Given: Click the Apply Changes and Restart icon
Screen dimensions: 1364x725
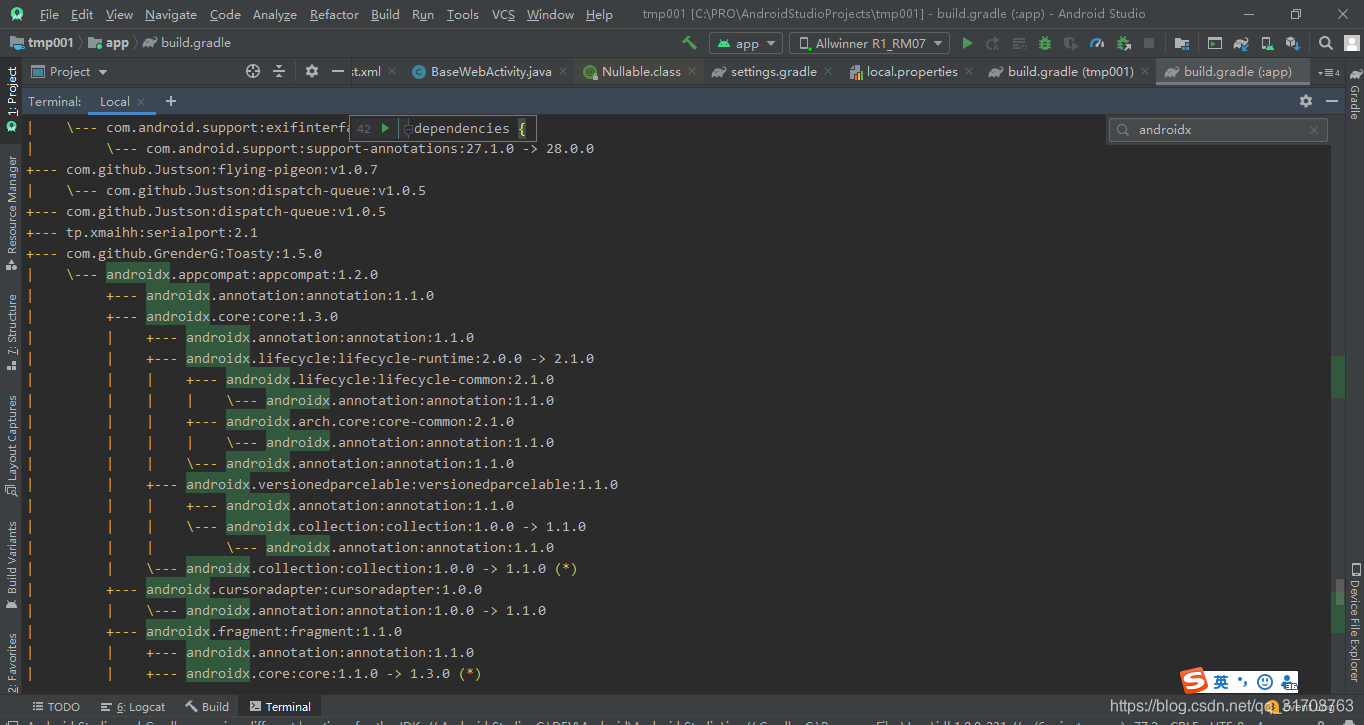Looking at the screenshot, I should coord(993,43).
